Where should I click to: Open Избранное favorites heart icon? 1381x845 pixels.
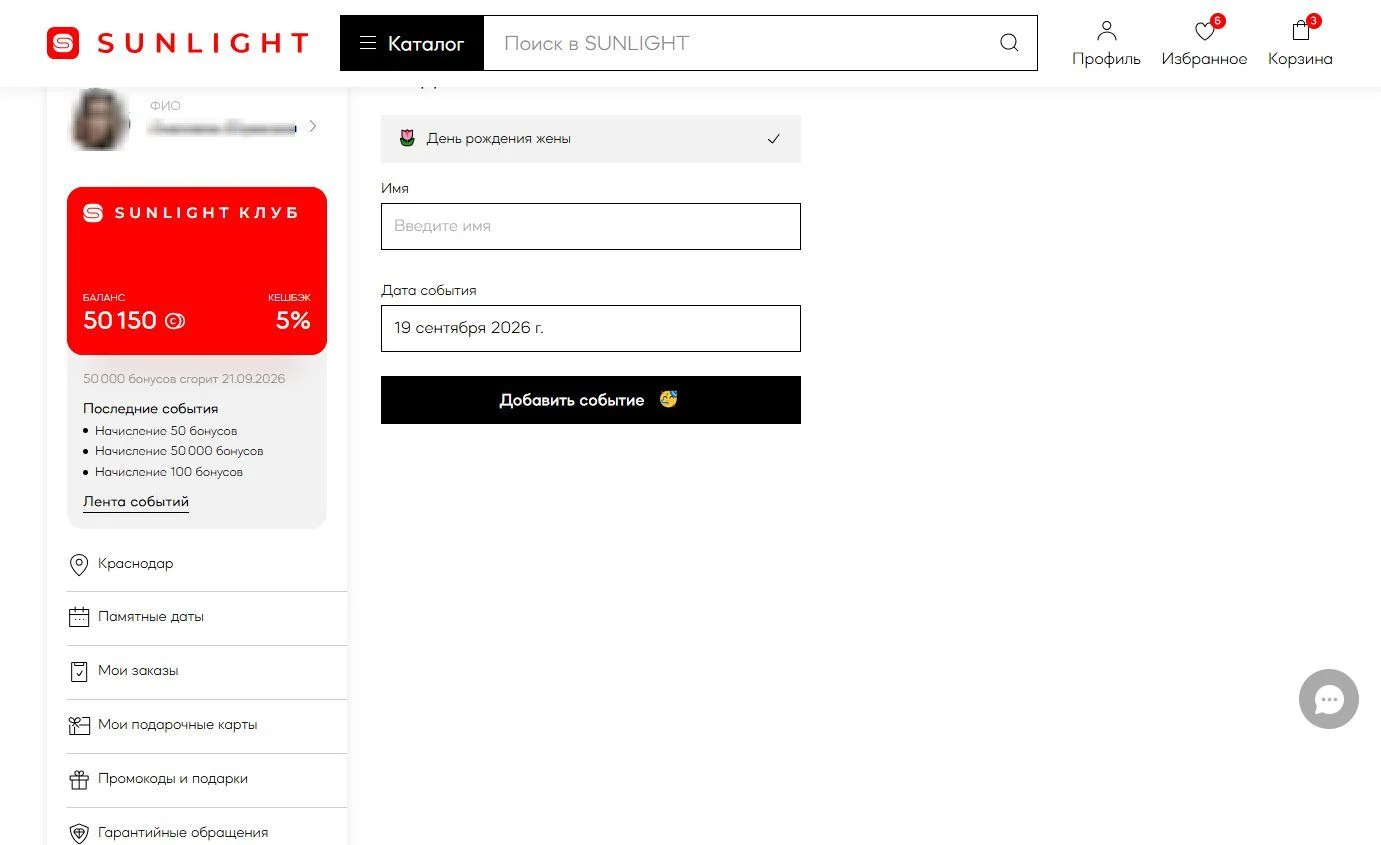(x=1205, y=32)
